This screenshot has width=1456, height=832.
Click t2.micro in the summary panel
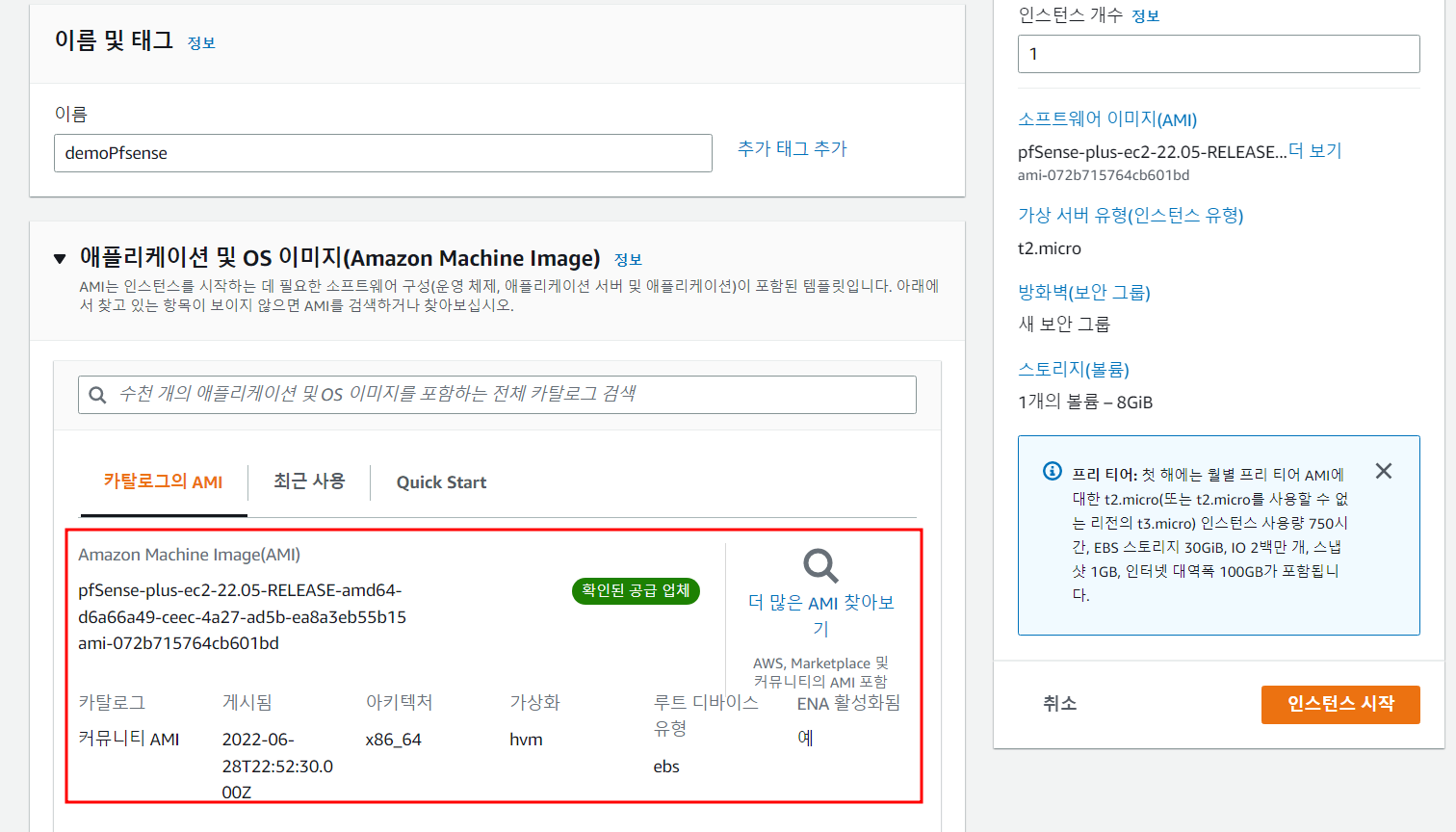(x=1050, y=248)
